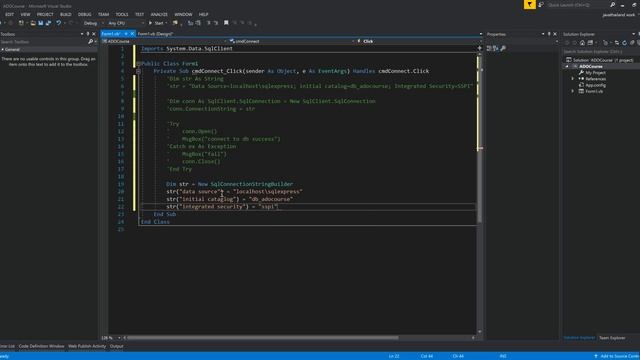Open the WINDOW menu
The height and width of the screenshot is (360, 640).
click(x=183, y=14)
